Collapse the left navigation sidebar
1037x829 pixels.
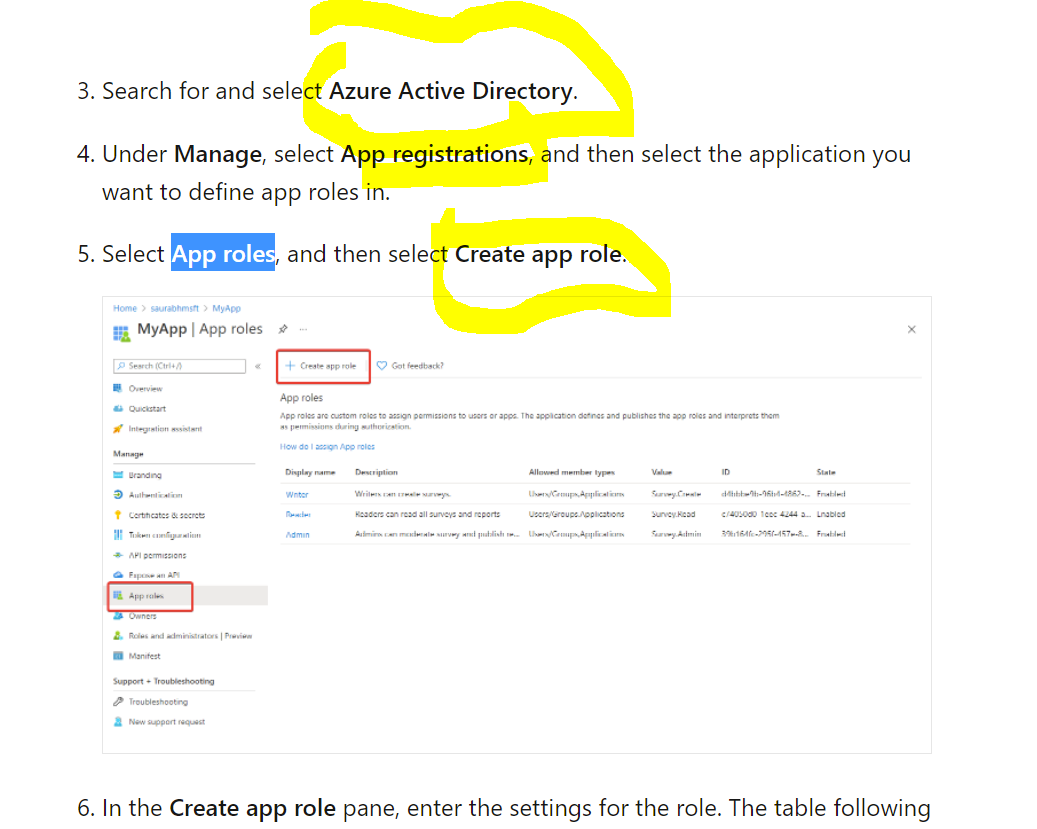[x=260, y=366]
